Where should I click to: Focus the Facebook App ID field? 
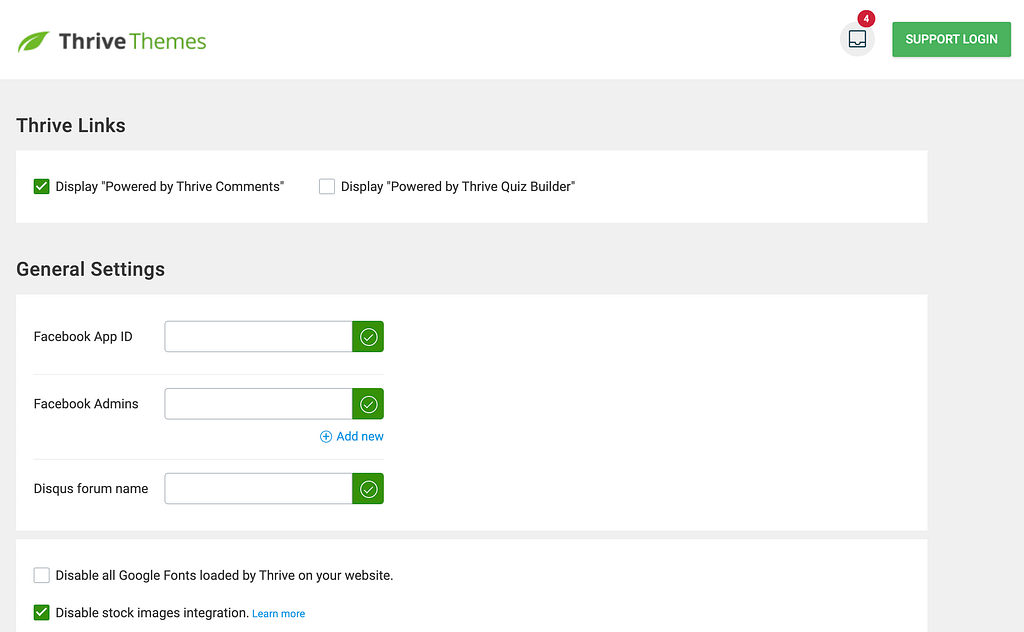[259, 337]
